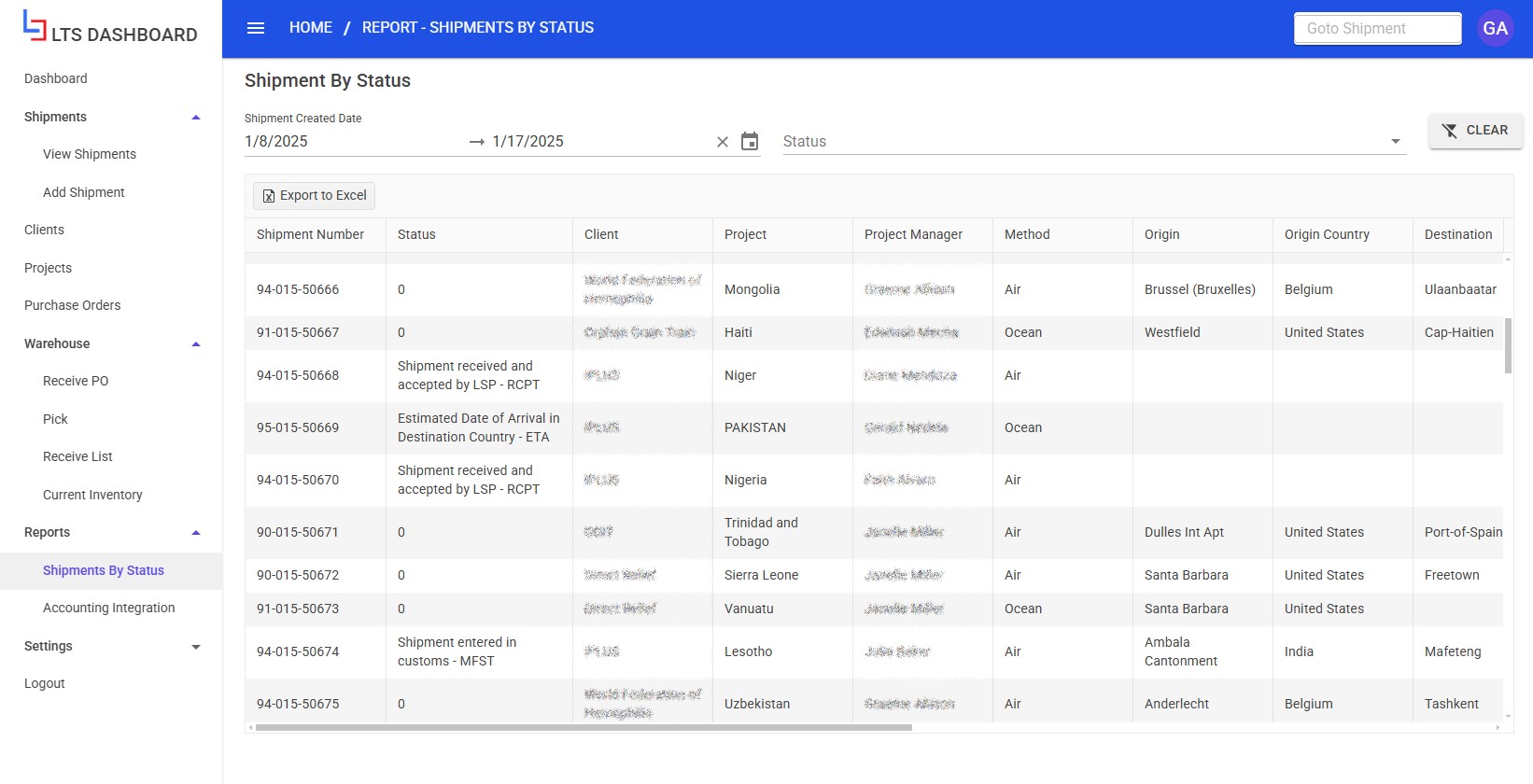Open the calendar date picker icon

coord(750,142)
